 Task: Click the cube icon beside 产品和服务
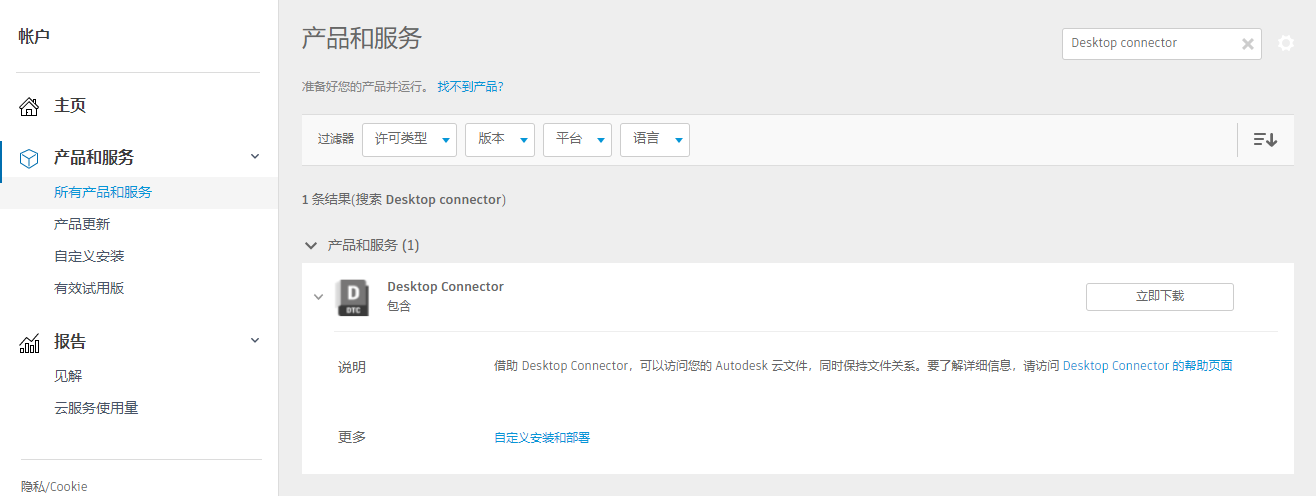pos(29,158)
